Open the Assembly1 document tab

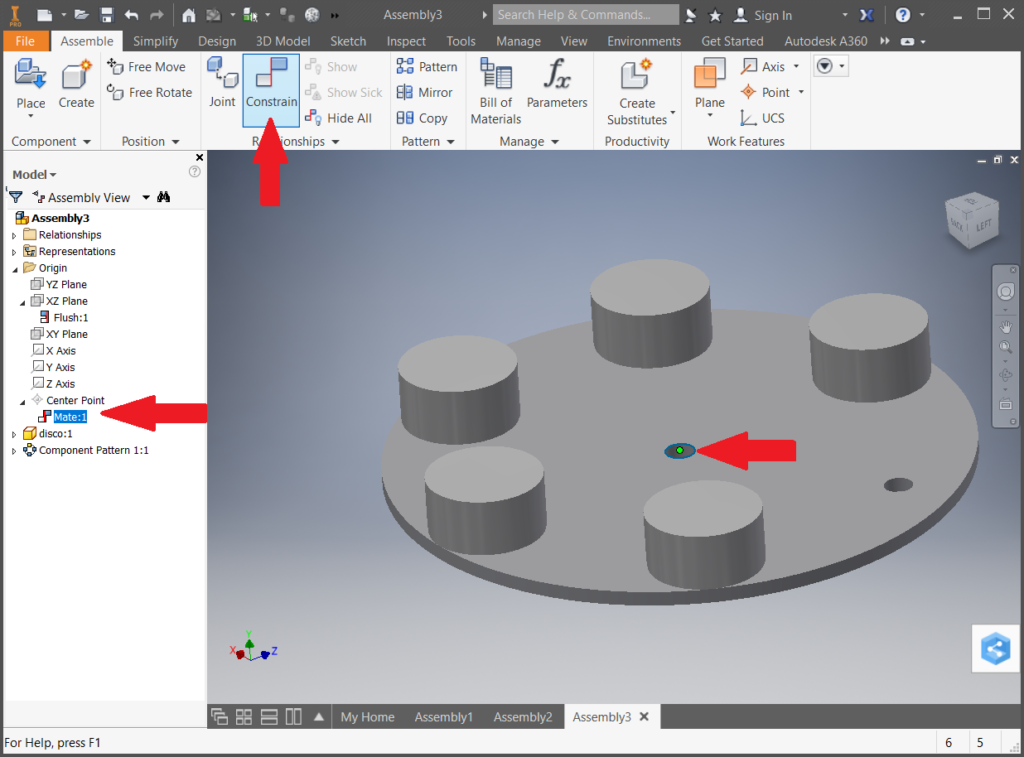[443, 717]
